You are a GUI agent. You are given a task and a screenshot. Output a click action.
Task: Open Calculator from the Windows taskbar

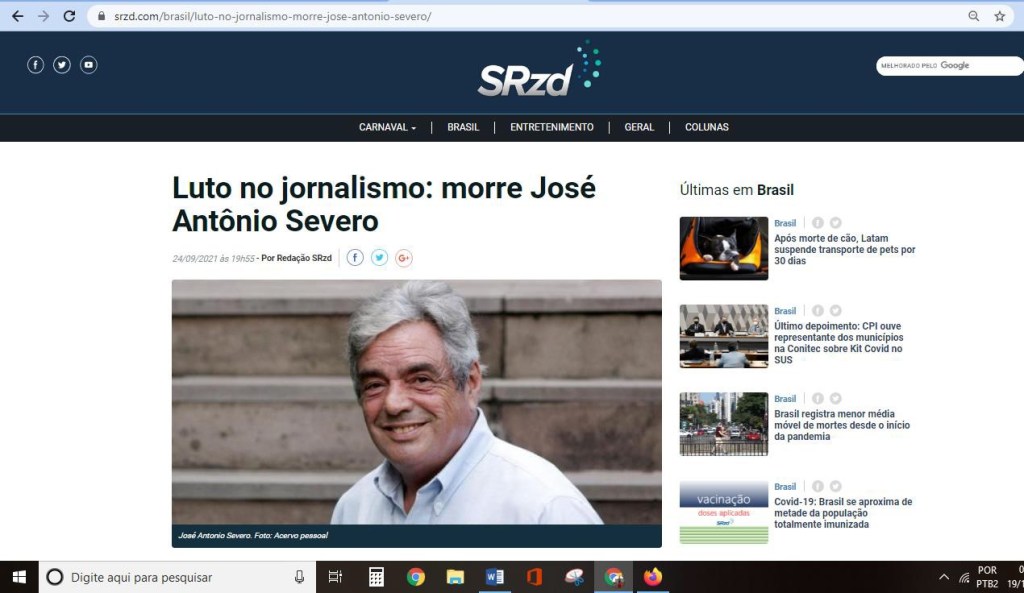[x=376, y=577]
